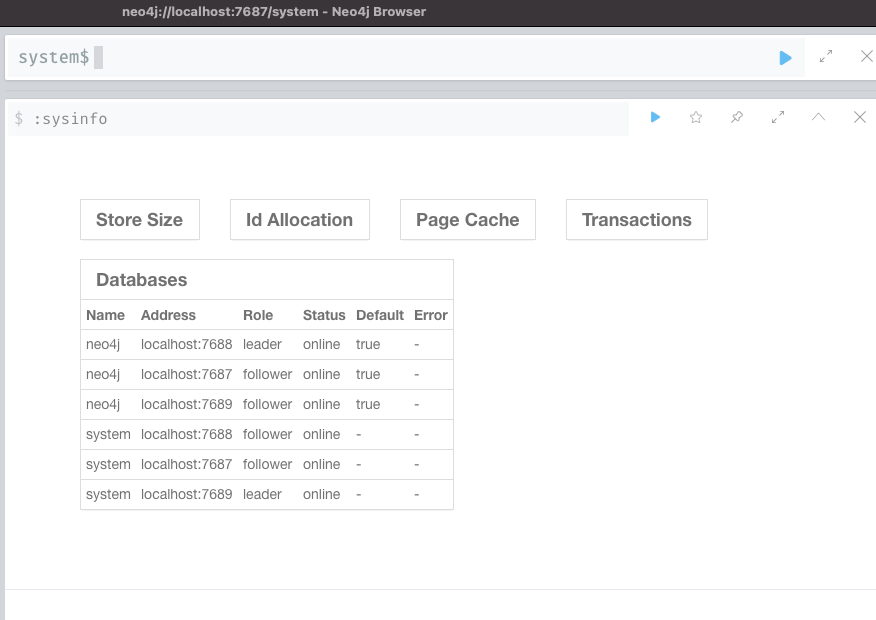Screen dimensions: 876x620
Task: Close the :sysinfo result frame
Action: pos(859,117)
